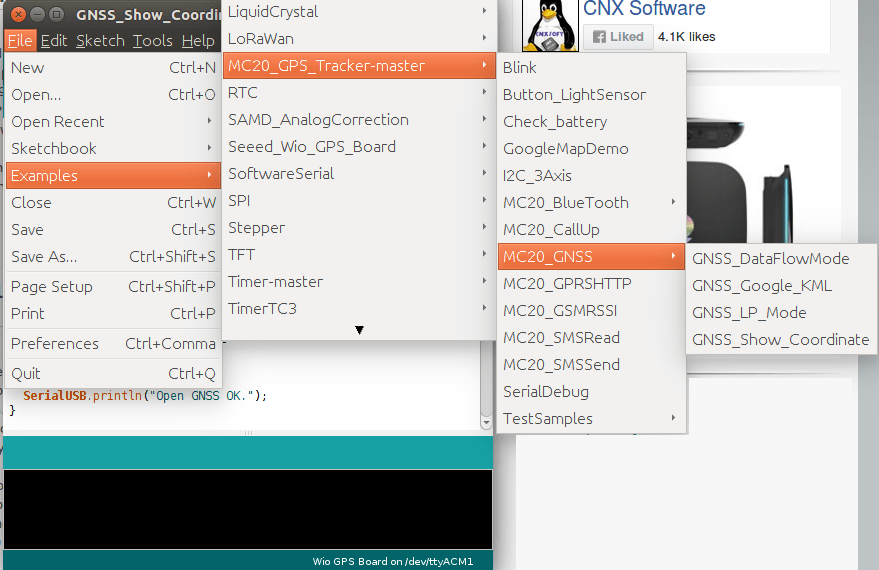This screenshot has height=570, width=879.
Task: Expand TimerTC3 examples submenu
Action: point(359,308)
